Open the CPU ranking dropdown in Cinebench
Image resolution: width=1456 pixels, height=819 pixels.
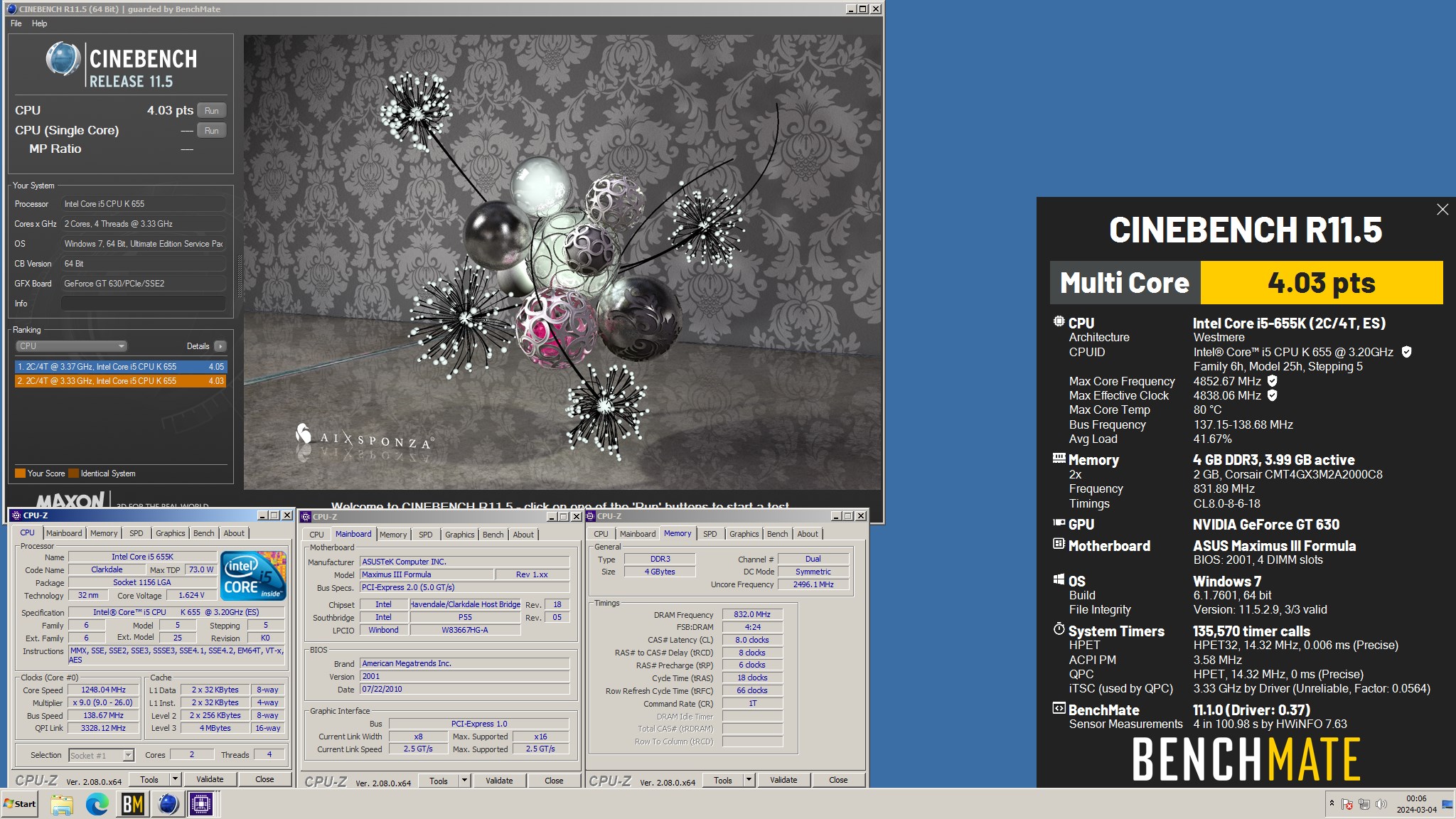pyautogui.click(x=71, y=346)
